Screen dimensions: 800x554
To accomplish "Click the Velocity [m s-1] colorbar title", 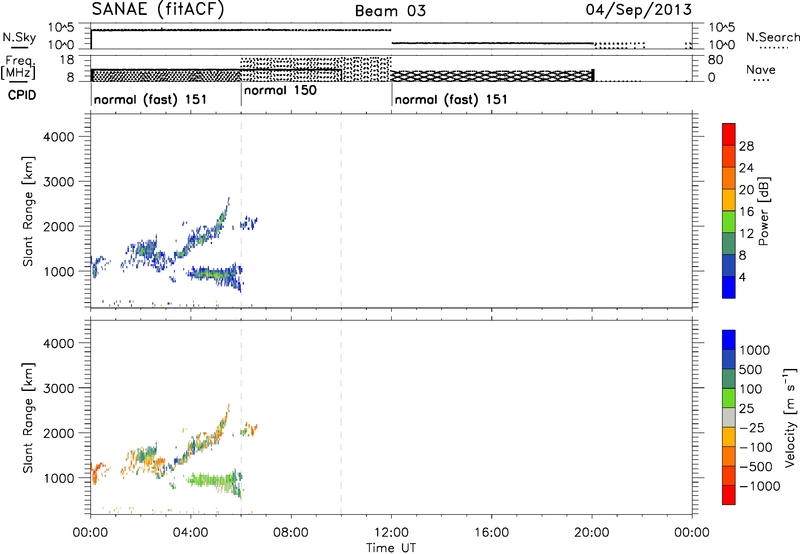I will (x=790, y=417).
